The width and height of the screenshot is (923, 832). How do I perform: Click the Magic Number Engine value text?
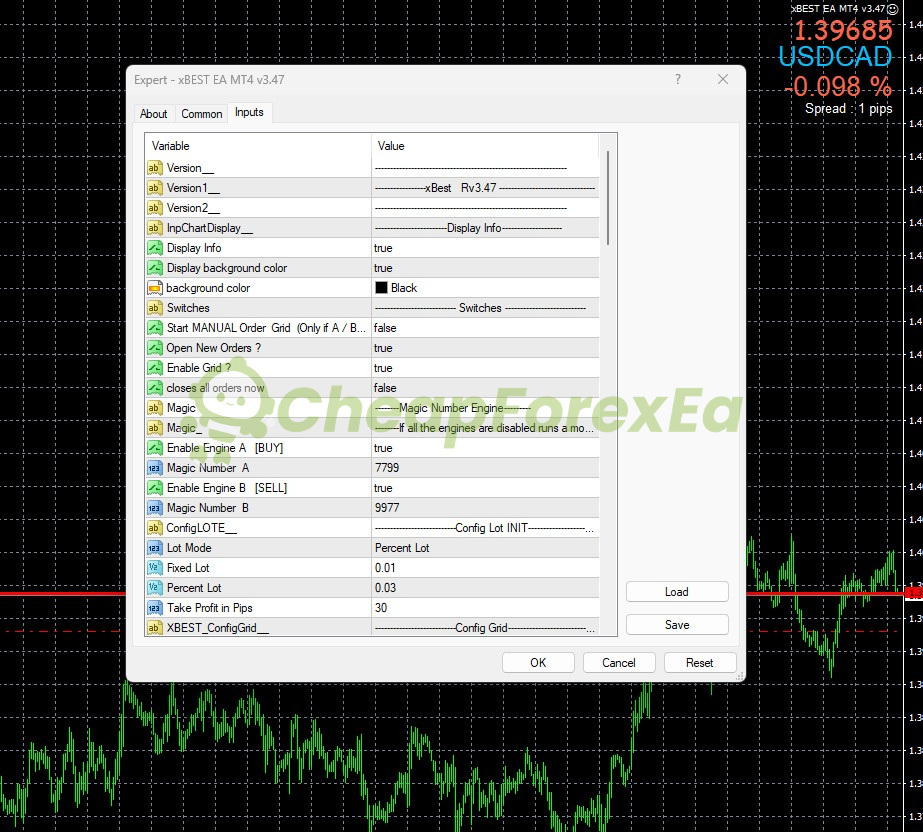click(453, 408)
